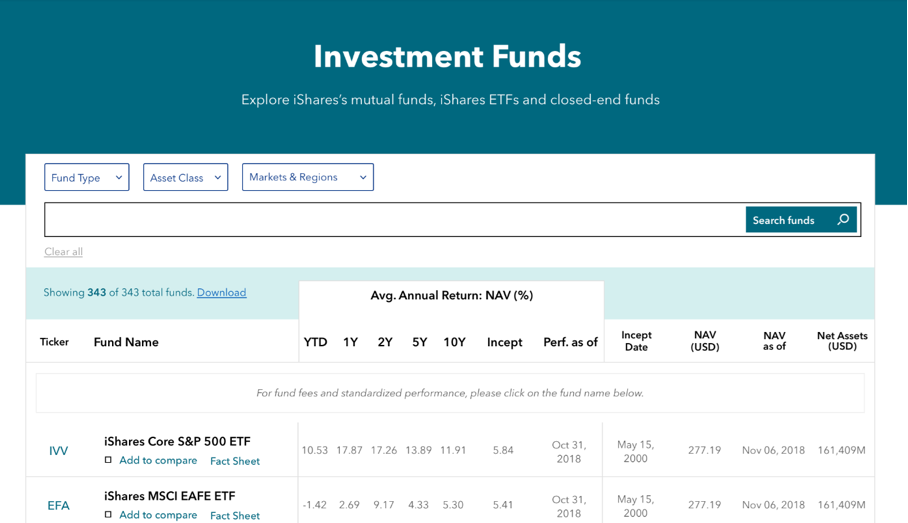The height and width of the screenshot is (523, 908).
Task: Click the Download link
Action: coord(221,293)
